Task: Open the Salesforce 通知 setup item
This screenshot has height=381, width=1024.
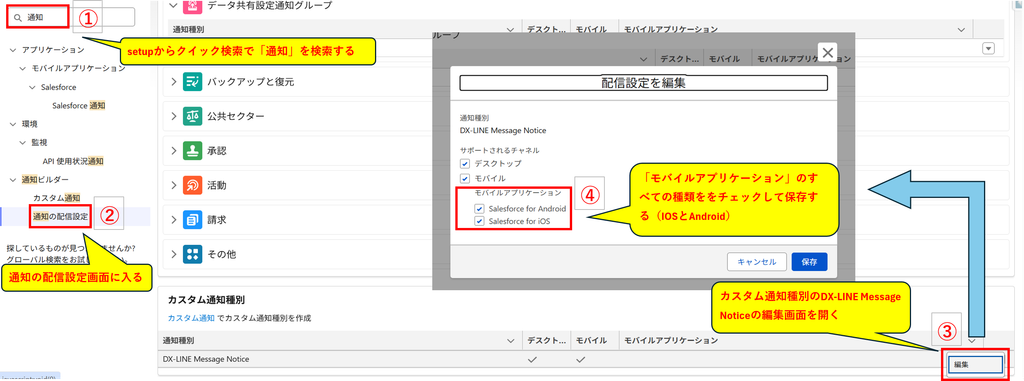Action: point(78,105)
